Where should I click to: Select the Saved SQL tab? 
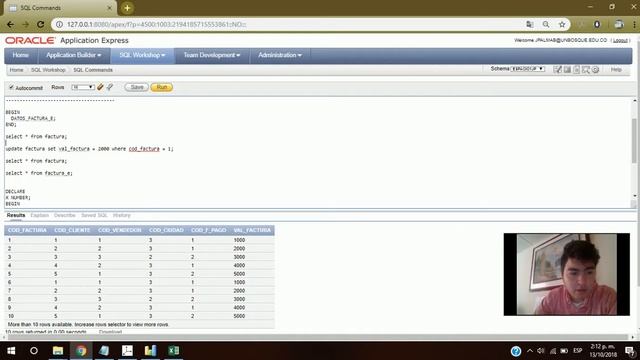pos(94,215)
